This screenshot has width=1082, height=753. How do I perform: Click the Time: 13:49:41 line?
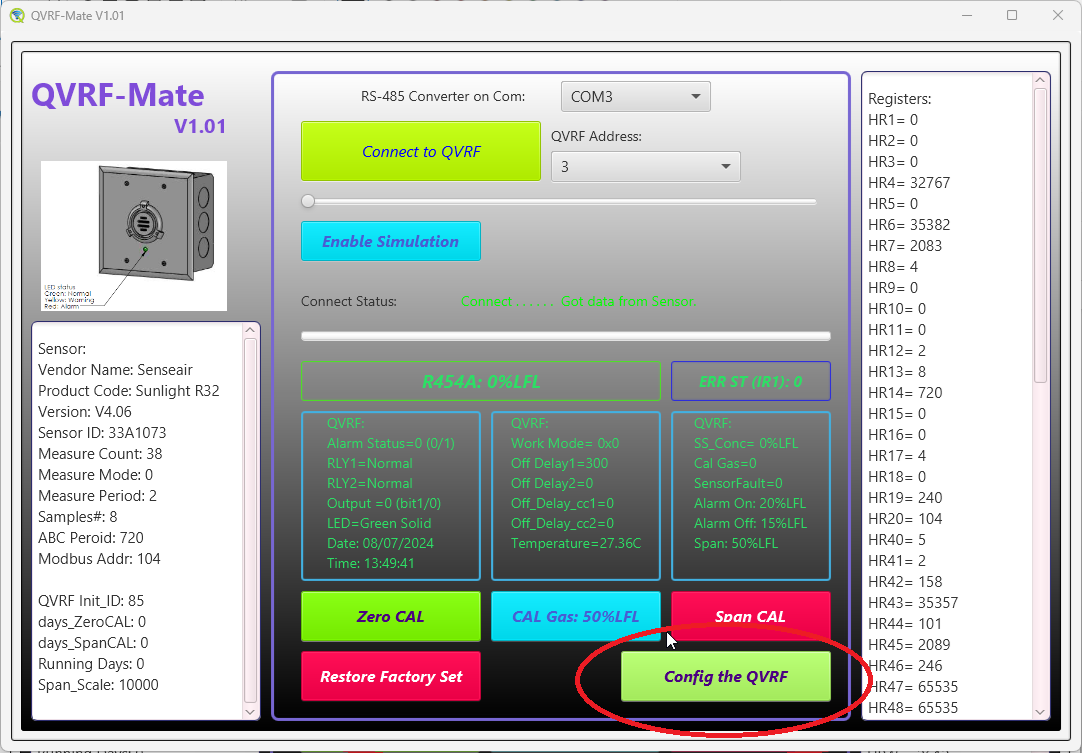(x=371, y=563)
